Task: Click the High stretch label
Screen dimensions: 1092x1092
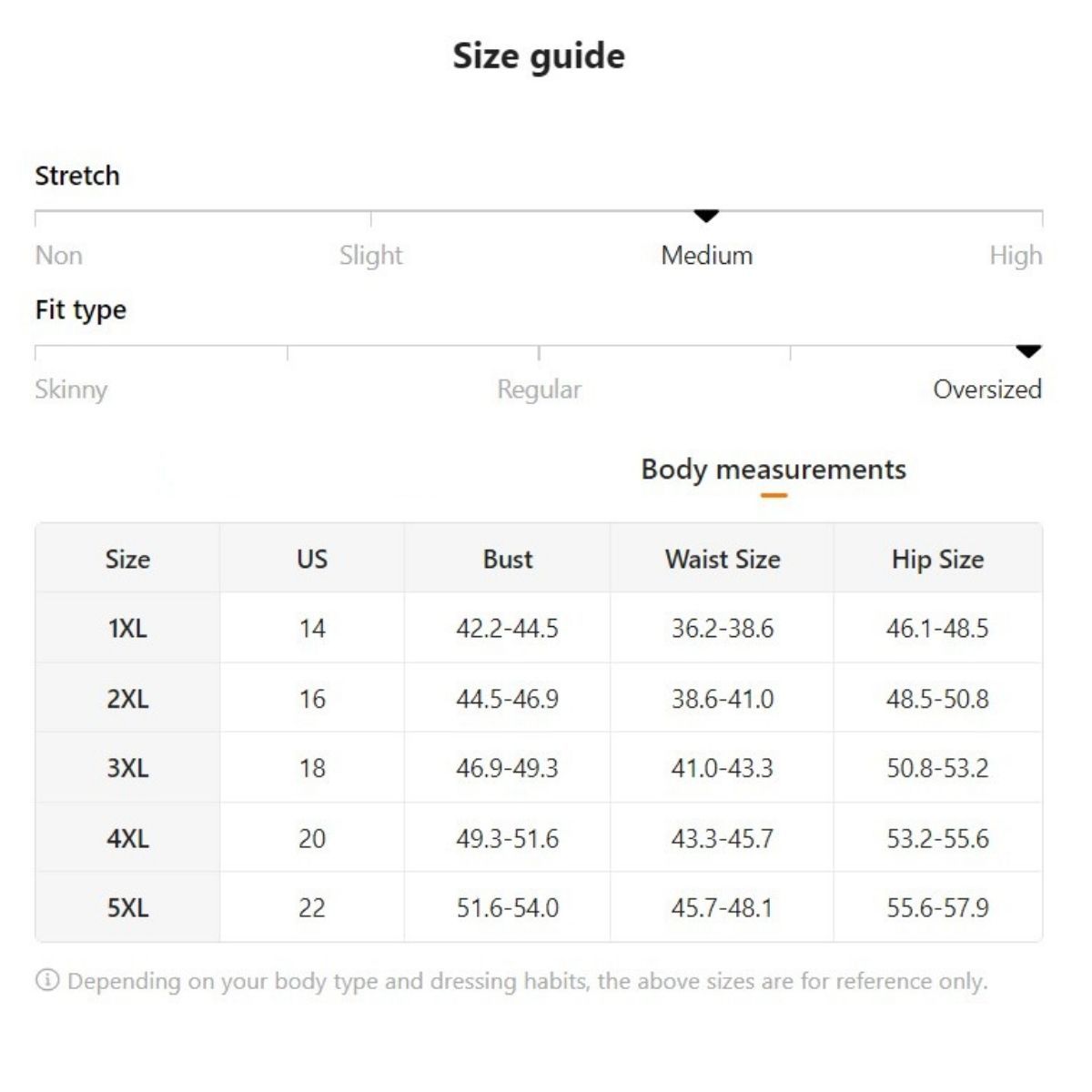Action: pyautogui.click(x=1016, y=256)
